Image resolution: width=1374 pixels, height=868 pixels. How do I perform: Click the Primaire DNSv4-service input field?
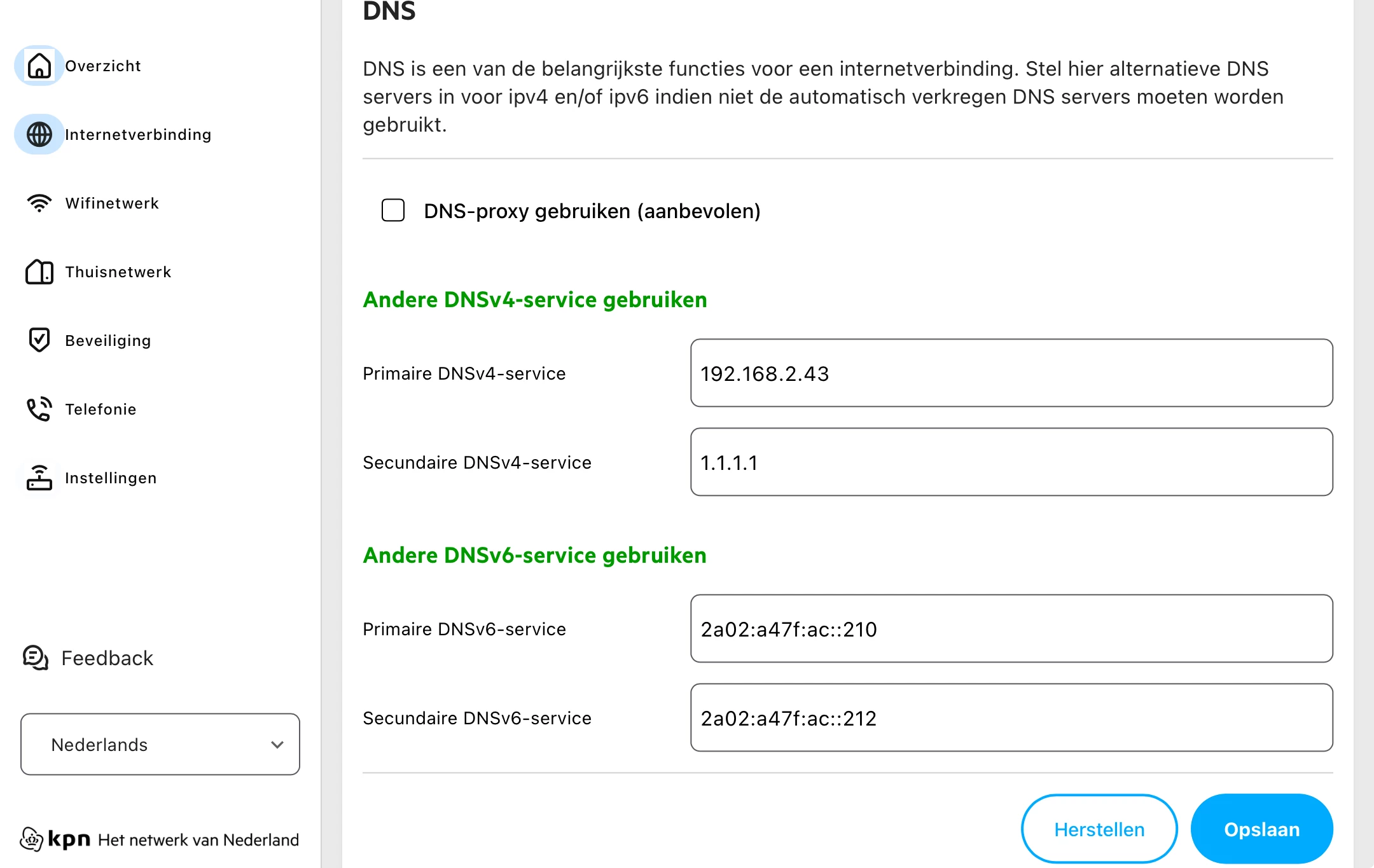[x=1011, y=373]
